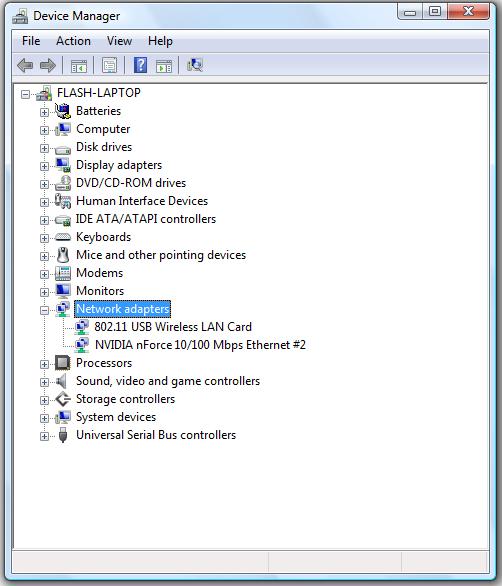Close the Device Manager window

point(468,12)
